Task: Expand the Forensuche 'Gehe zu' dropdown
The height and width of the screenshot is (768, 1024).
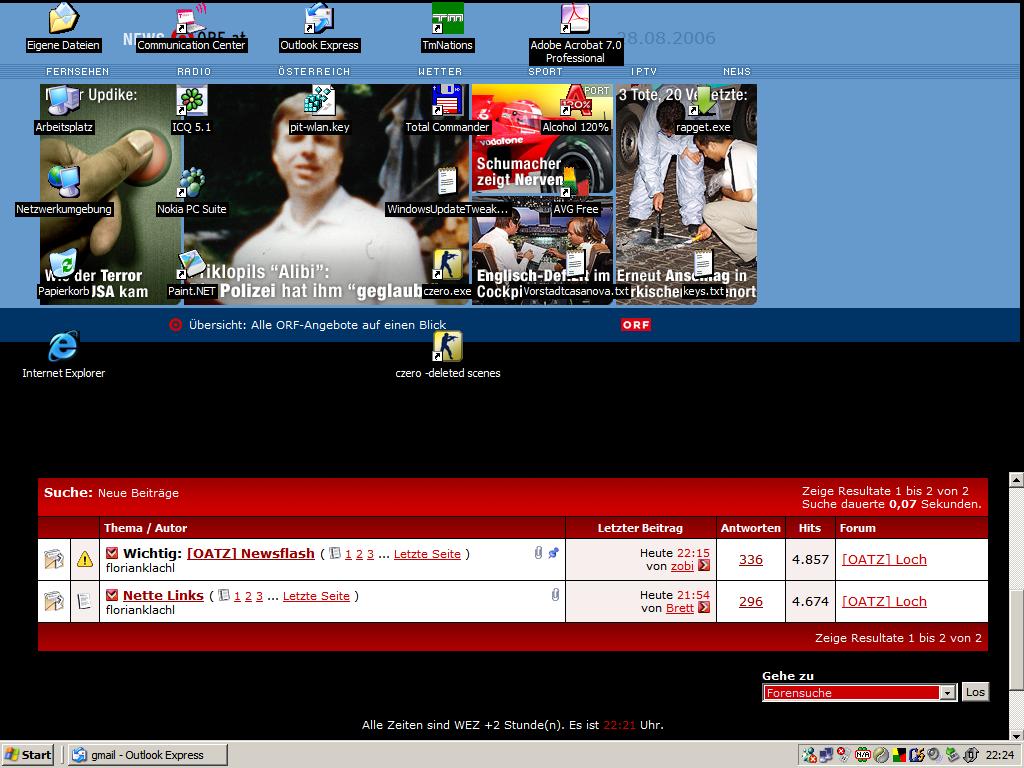Action: click(x=947, y=693)
